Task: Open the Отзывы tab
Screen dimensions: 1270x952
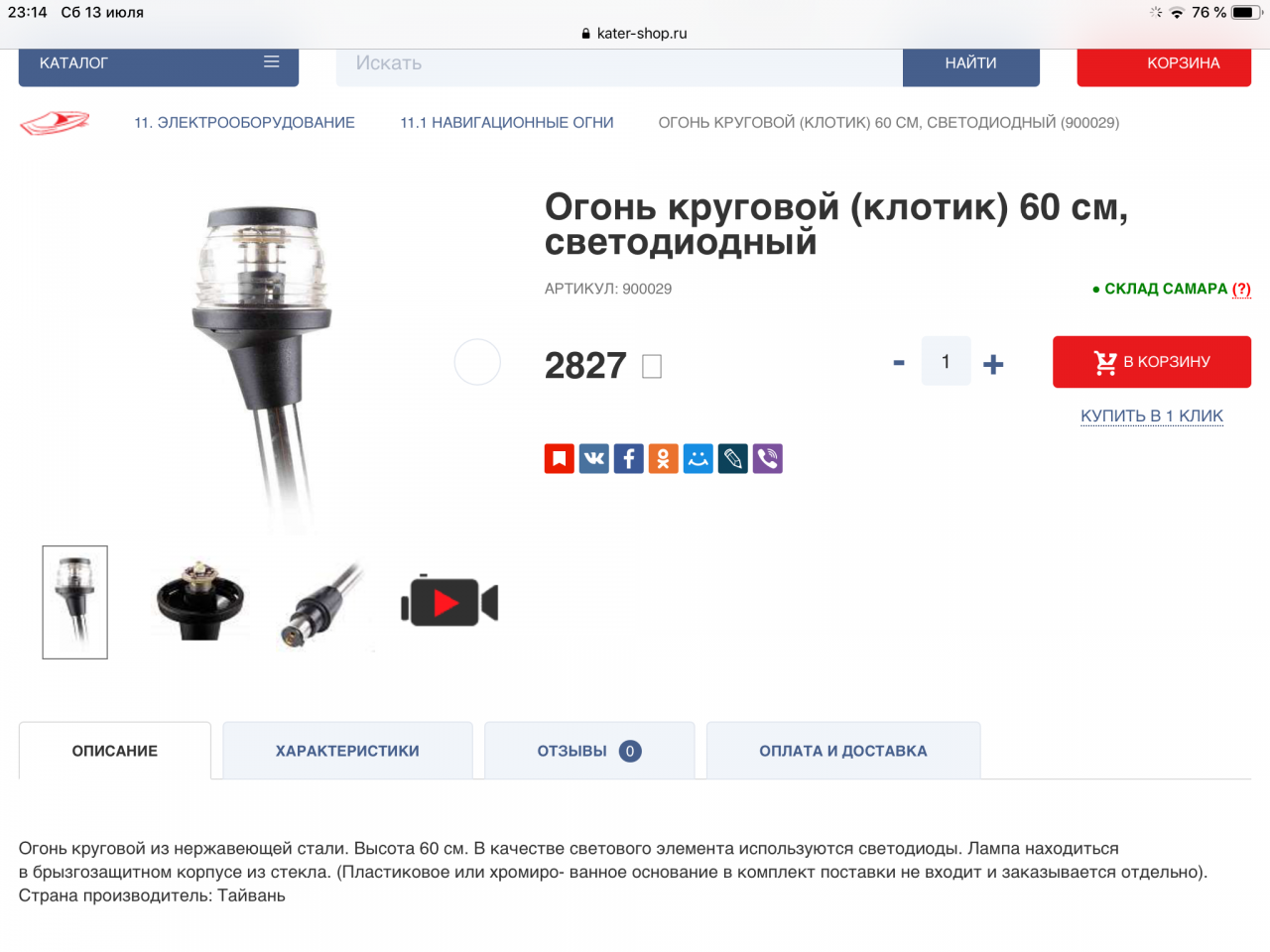Action: coord(589,751)
